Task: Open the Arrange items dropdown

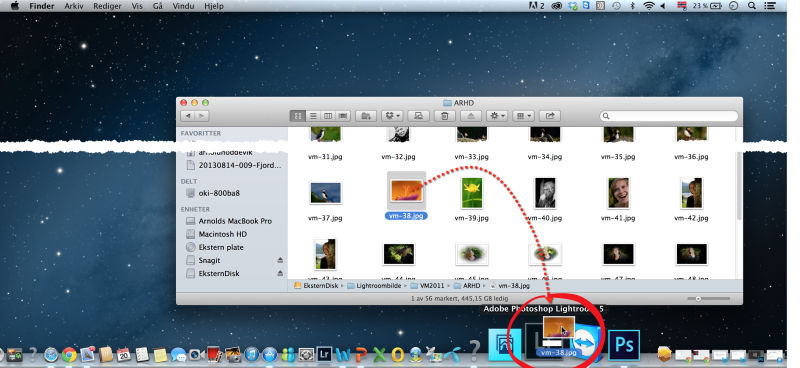Action: pyautogui.click(x=523, y=116)
